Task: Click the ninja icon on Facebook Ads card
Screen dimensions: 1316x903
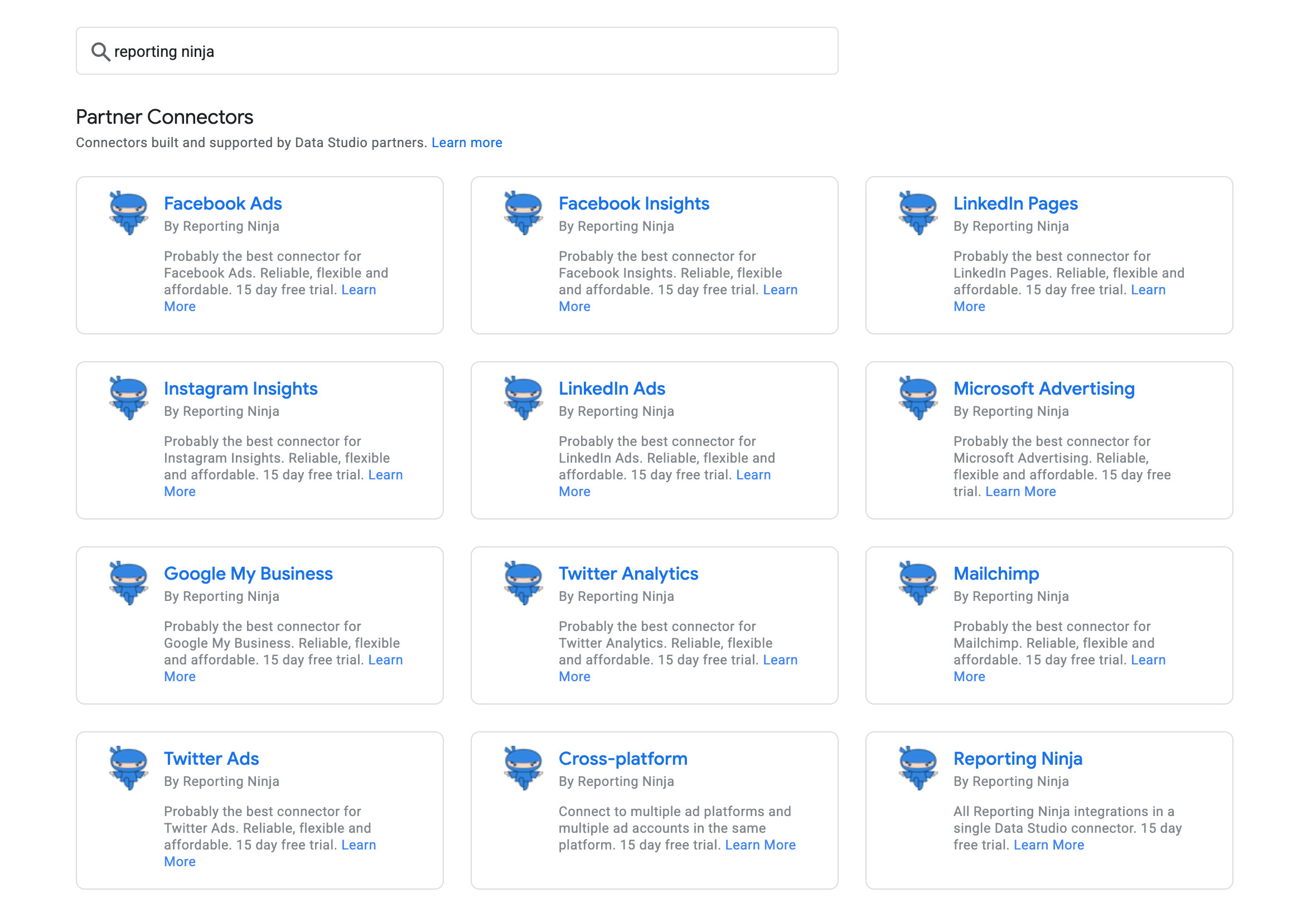Action: pyautogui.click(x=129, y=213)
